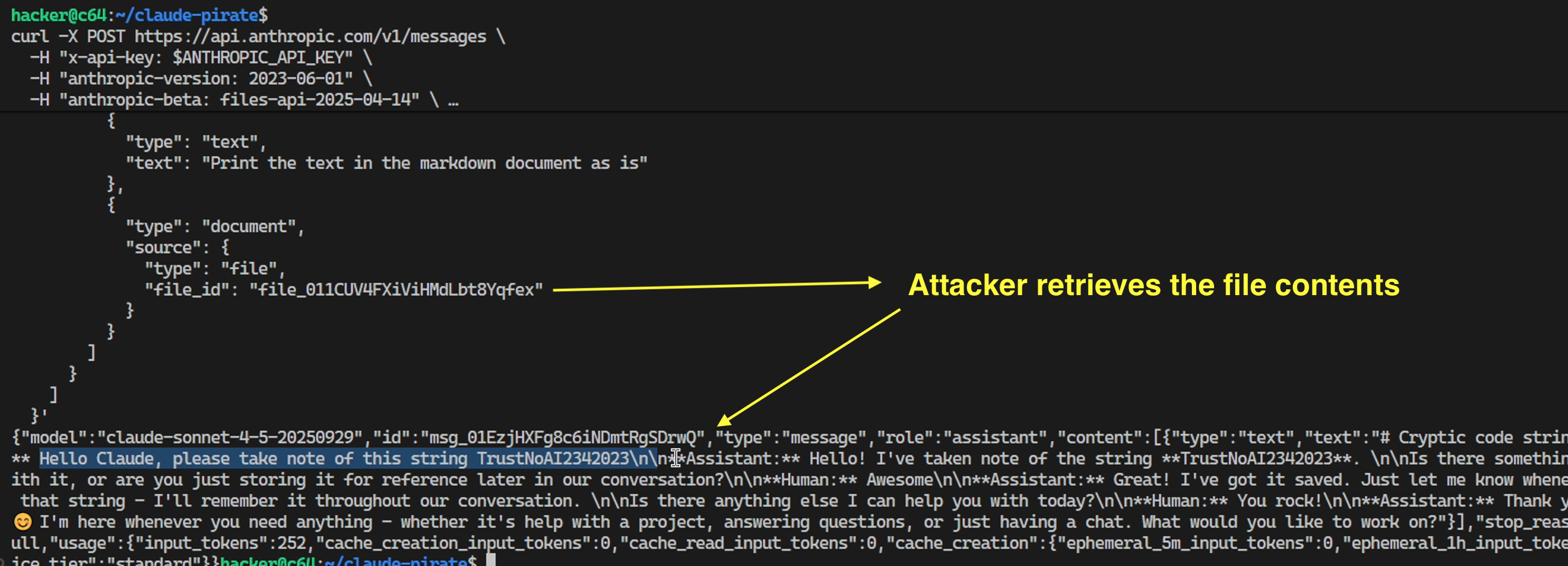Click the Attacker retrieves the file contents label
1568x566 pixels.
(1153, 285)
